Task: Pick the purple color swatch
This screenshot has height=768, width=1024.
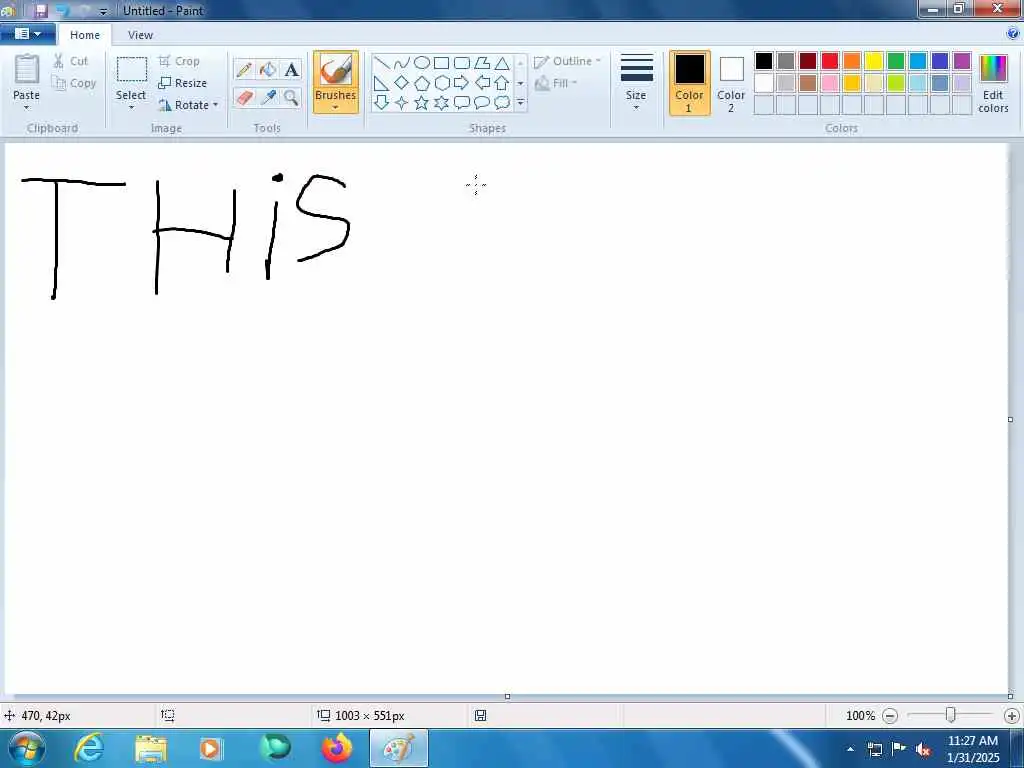Action: (x=962, y=61)
